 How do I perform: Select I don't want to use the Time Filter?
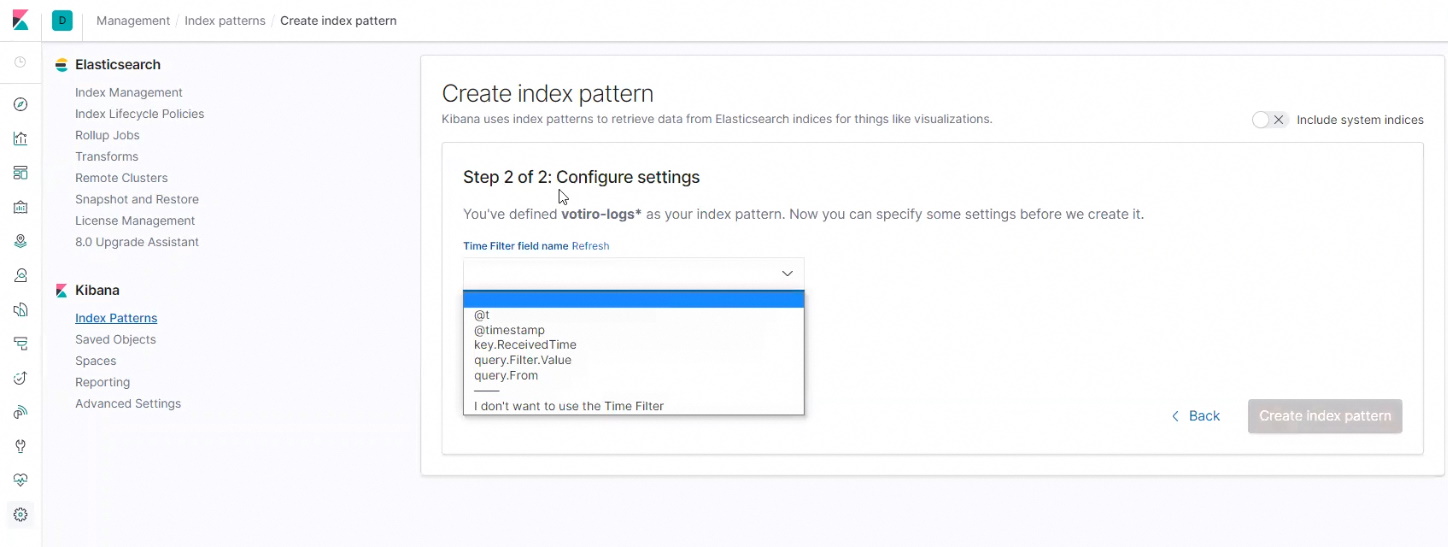[633, 406]
